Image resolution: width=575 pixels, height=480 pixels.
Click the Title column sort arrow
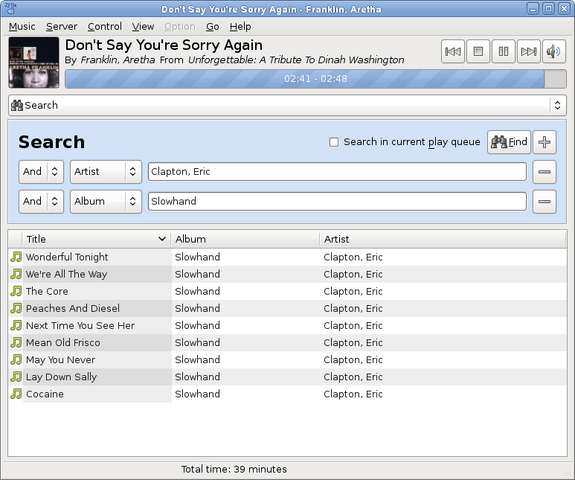(162, 239)
